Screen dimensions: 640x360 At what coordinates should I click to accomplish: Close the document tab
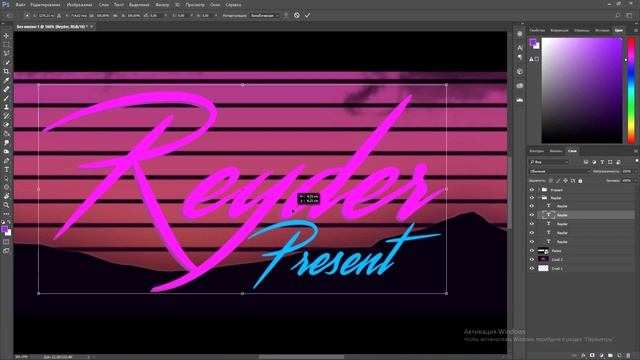(92, 27)
